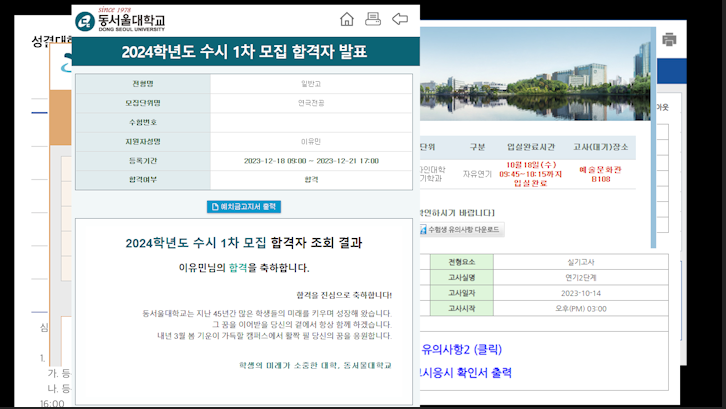726x409 pixels.
Task: Click the 지원자성명 row label
Action: (x=143, y=141)
